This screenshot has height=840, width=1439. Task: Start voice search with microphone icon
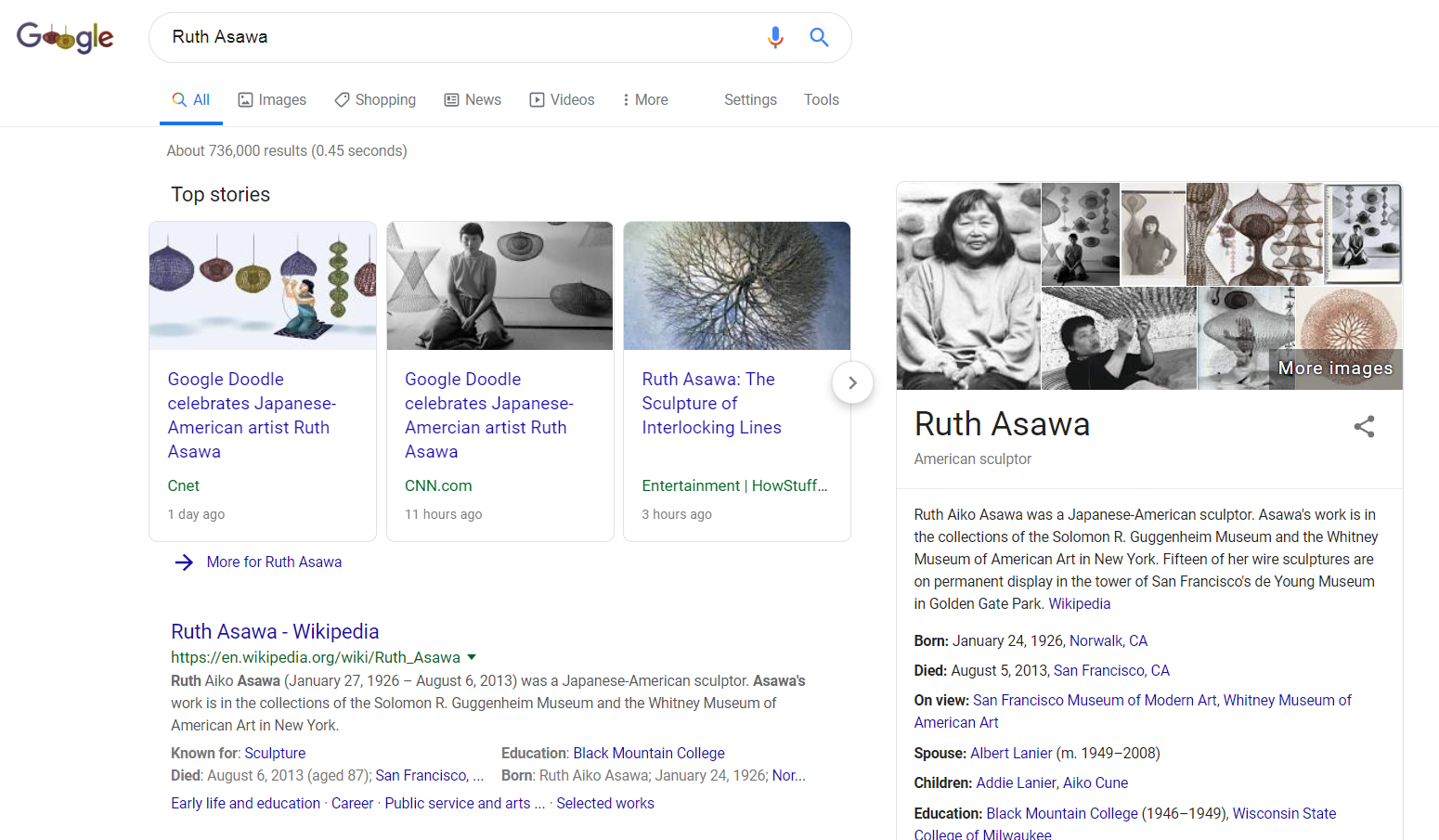pos(775,37)
